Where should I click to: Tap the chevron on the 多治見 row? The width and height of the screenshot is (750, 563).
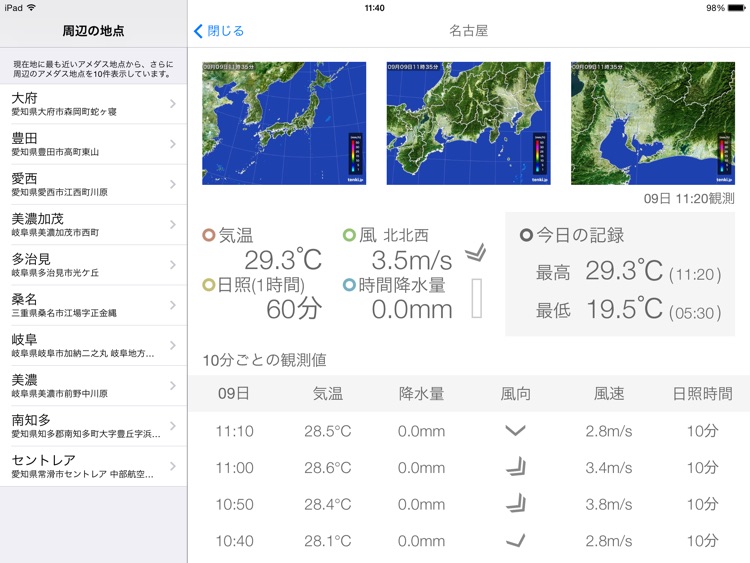(x=173, y=265)
